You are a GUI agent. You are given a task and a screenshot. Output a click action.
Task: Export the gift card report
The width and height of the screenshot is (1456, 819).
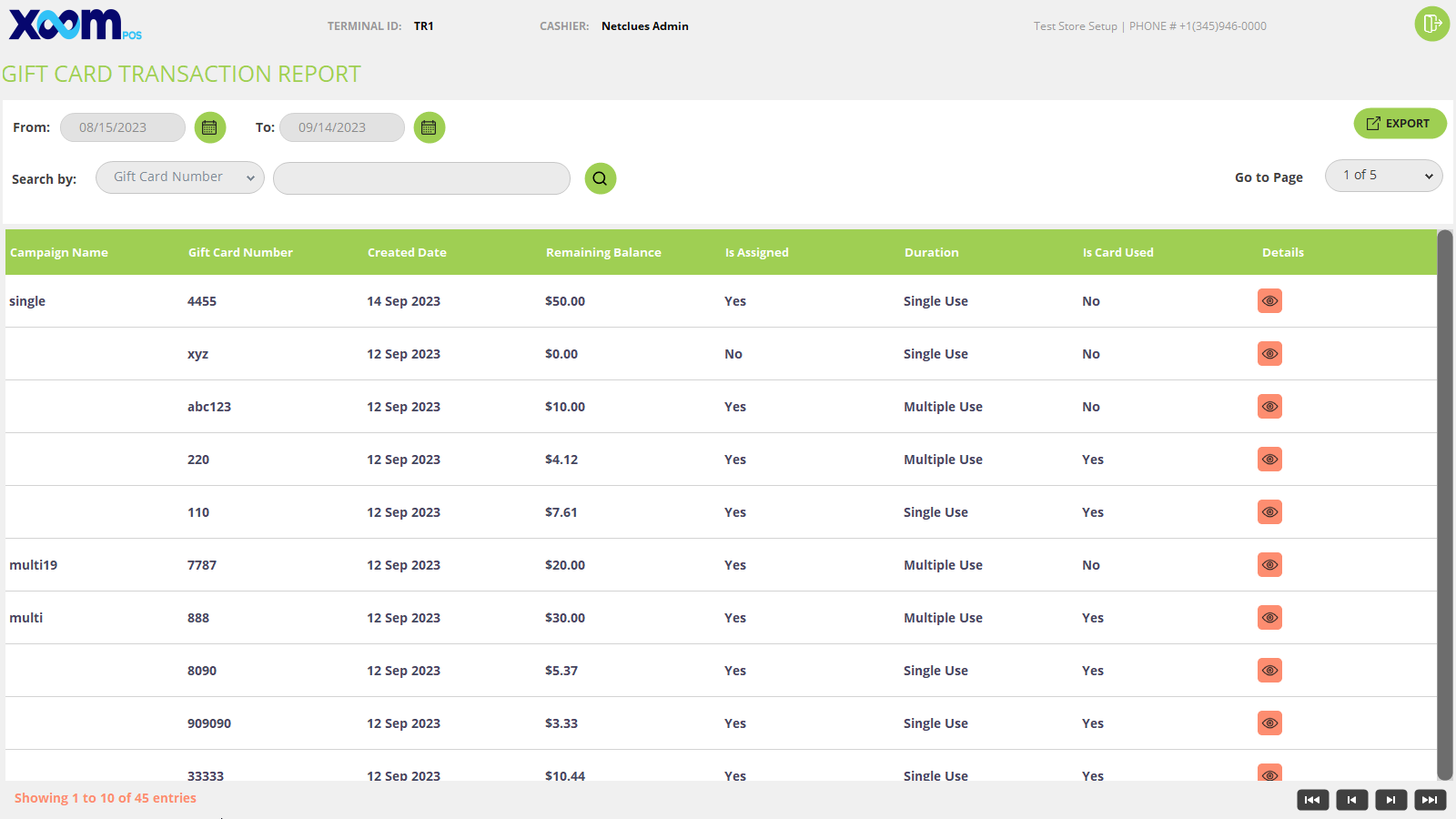(1400, 124)
